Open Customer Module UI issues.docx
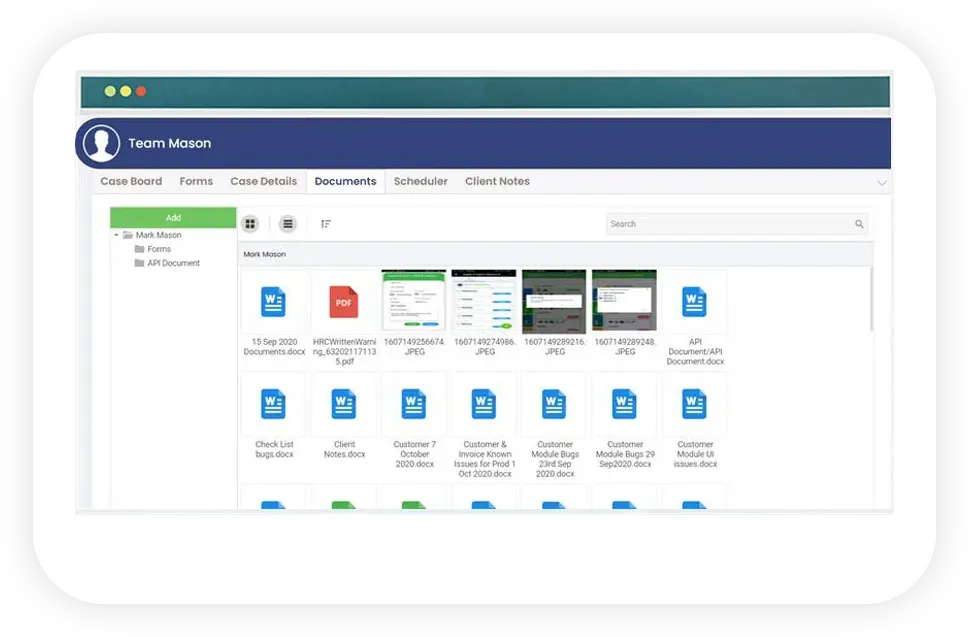 click(694, 404)
